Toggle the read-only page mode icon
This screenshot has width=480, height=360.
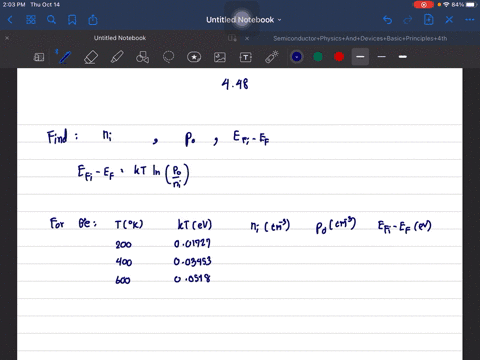point(39,57)
